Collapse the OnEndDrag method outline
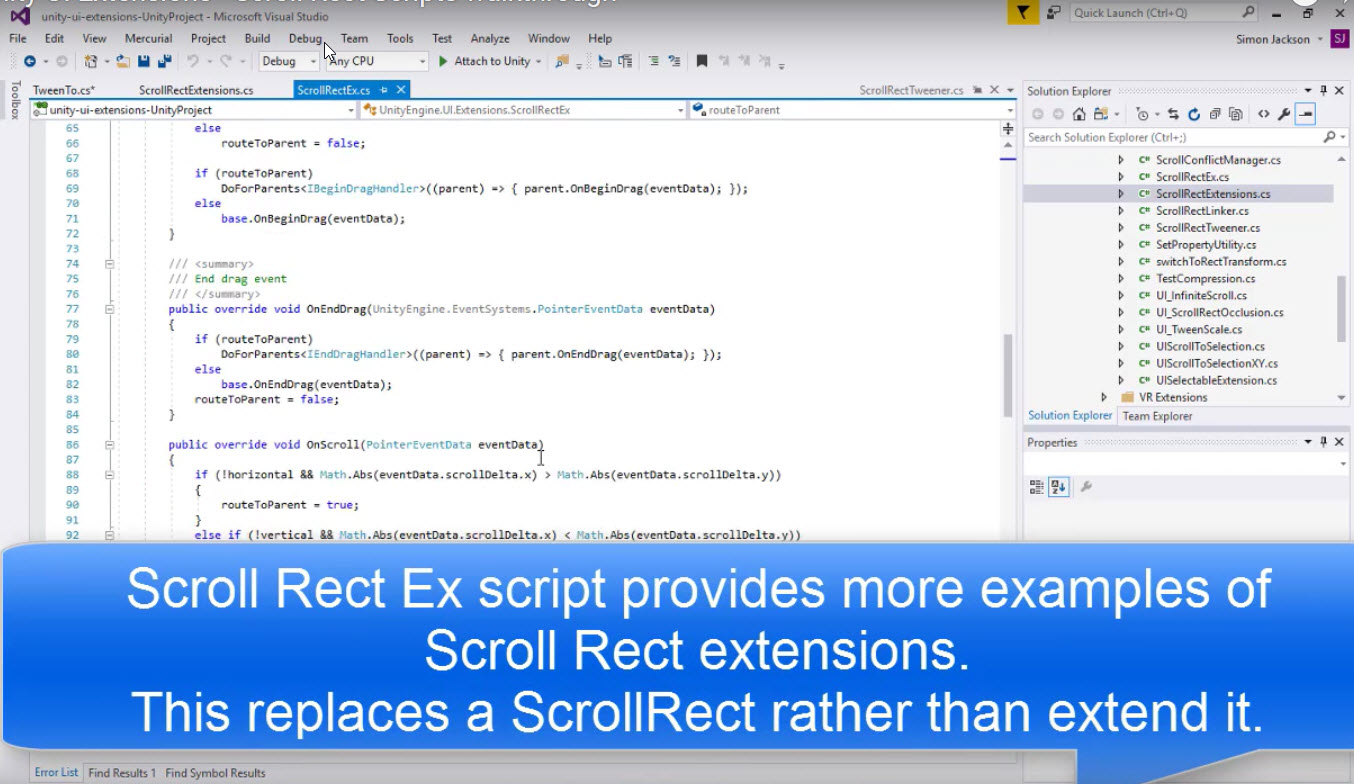The image size is (1354, 784). pos(109,309)
